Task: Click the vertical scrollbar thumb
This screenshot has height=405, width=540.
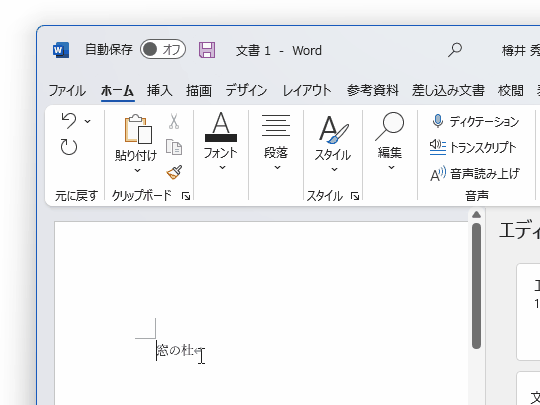Action: 476,286
